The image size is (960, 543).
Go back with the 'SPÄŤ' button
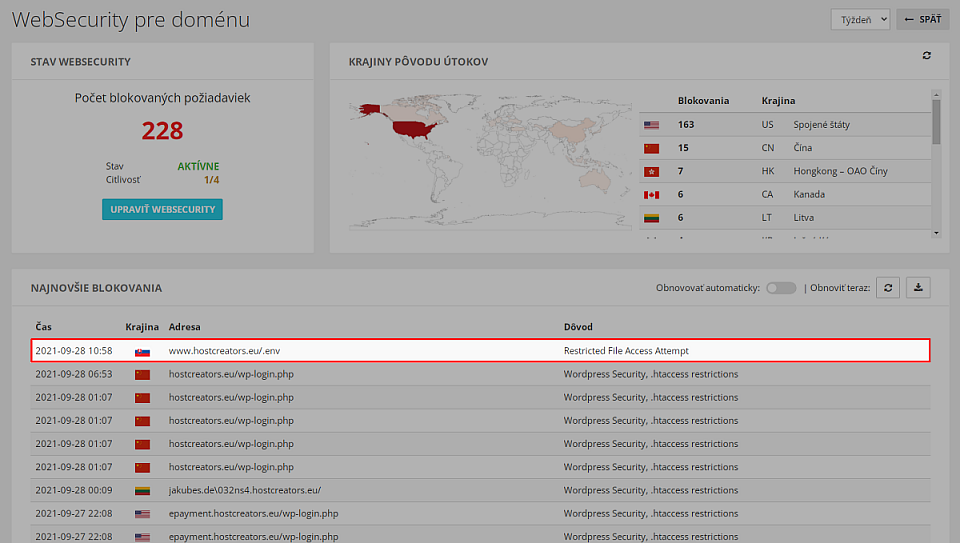923,20
